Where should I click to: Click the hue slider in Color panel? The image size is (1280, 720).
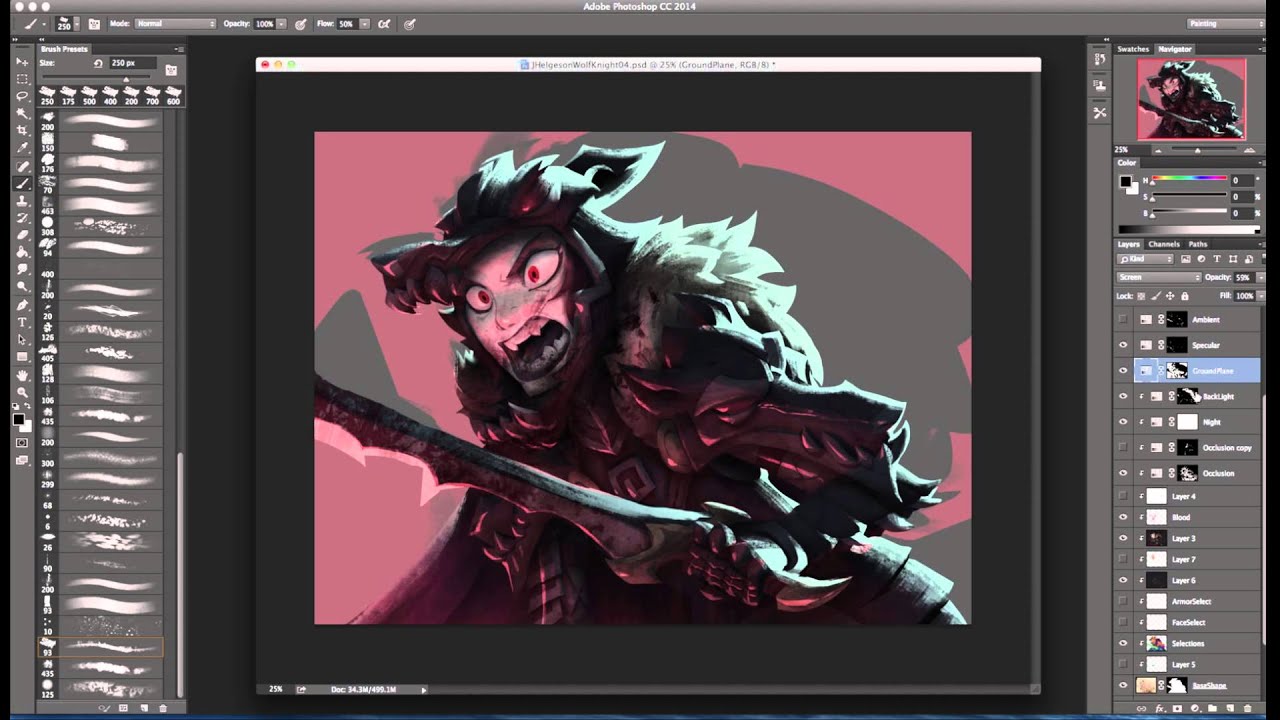[1189, 180]
